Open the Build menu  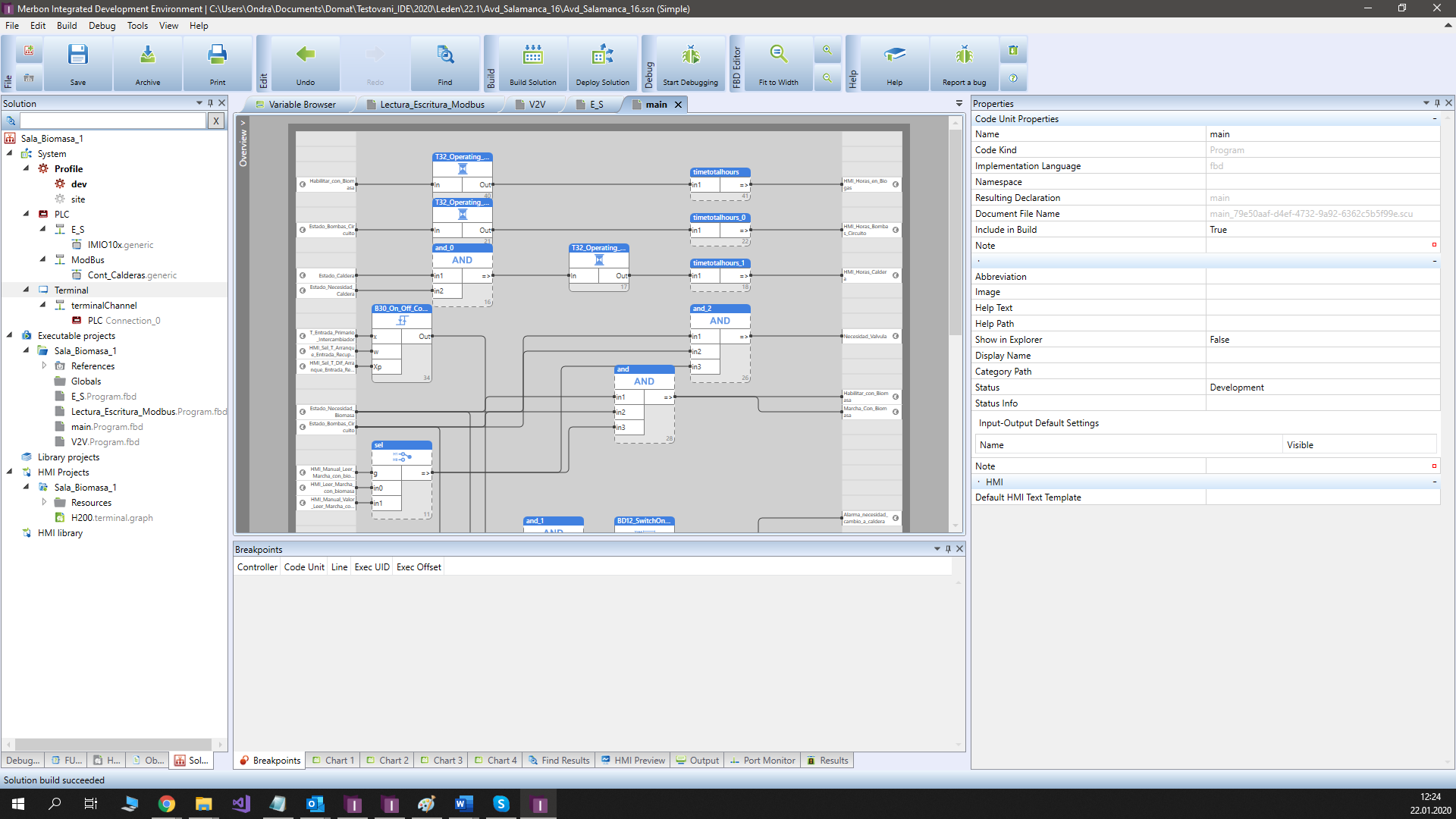coord(67,25)
